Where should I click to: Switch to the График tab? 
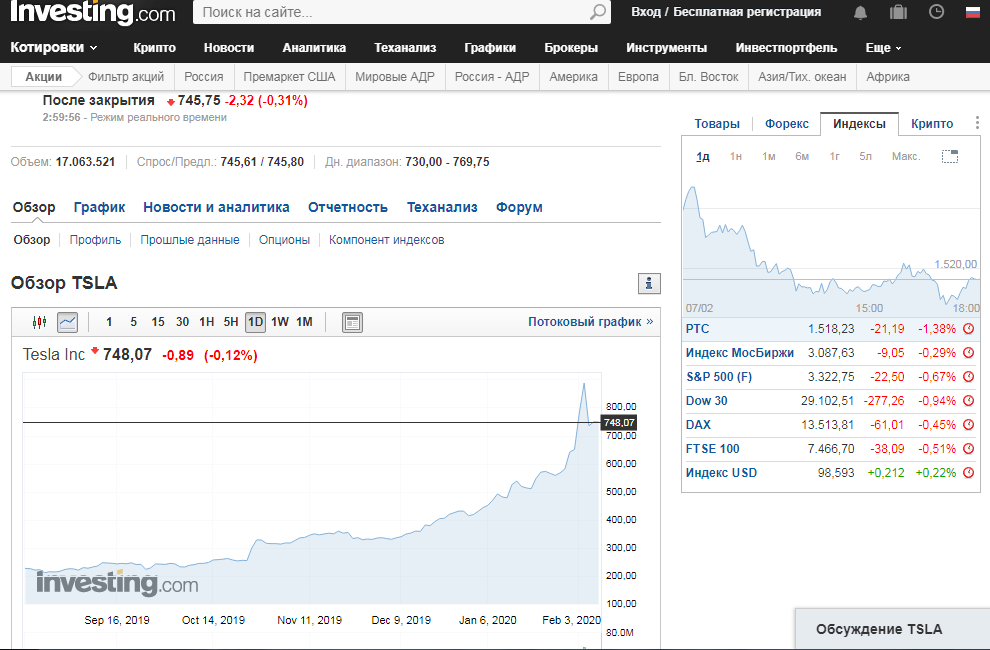point(99,207)
